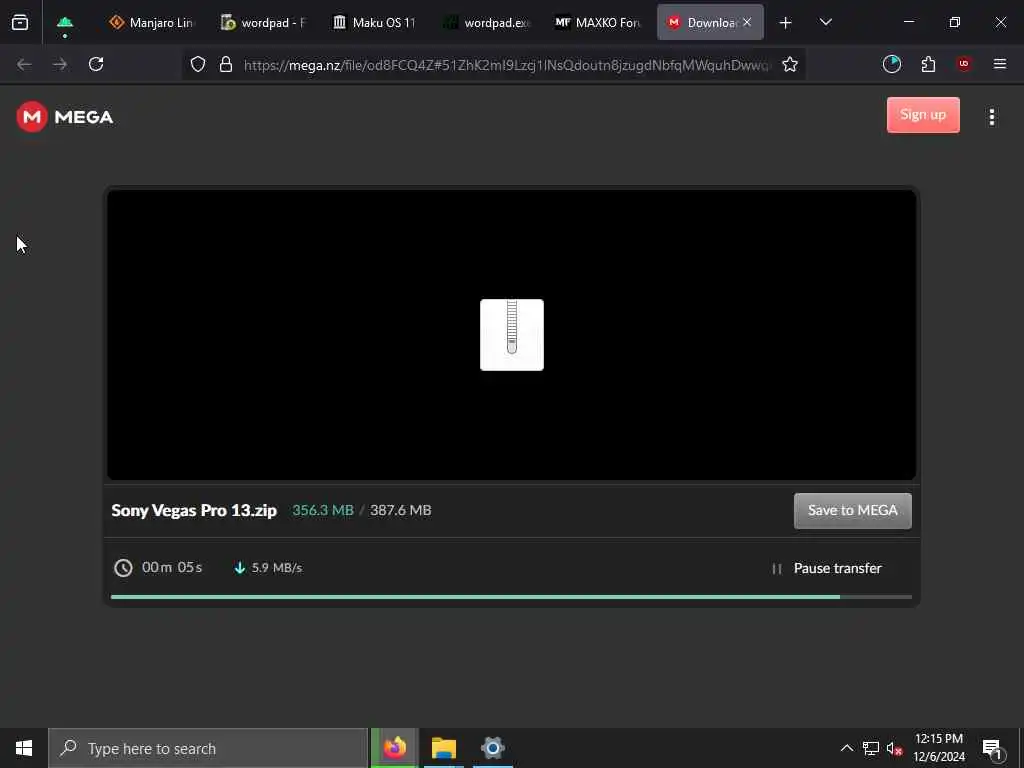Click the 356.3 MB downloaded amount

323,510
